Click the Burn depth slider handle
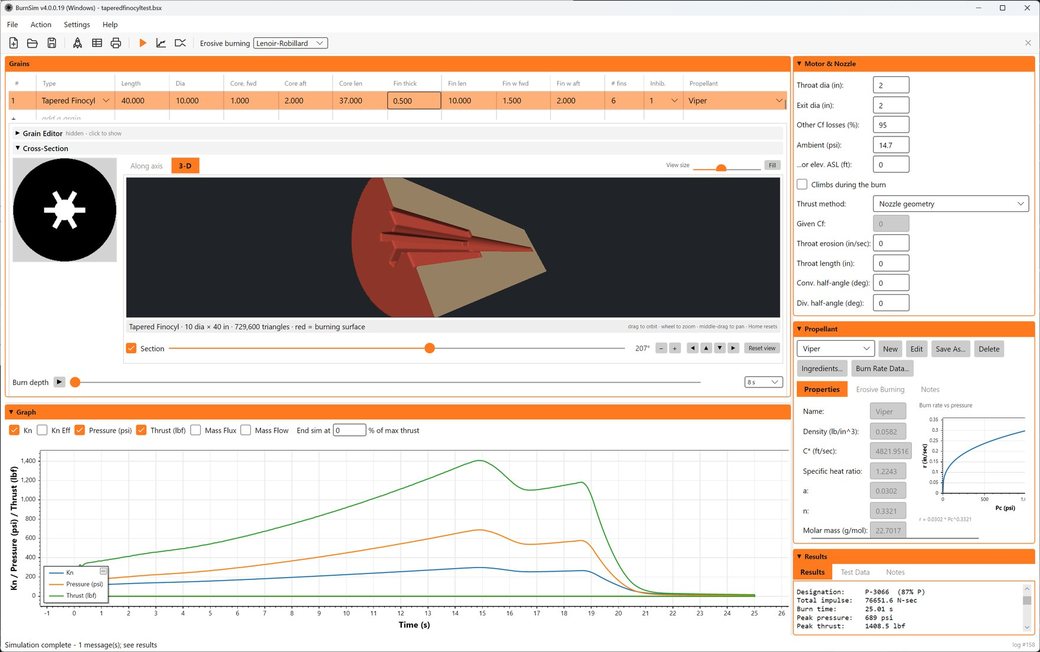This screenshot has height=652, width=1040. click(x=75, y=382)
